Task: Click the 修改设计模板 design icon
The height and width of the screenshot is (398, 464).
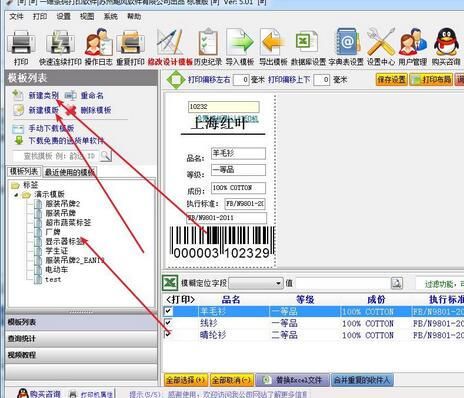Action: pos(170,43)
